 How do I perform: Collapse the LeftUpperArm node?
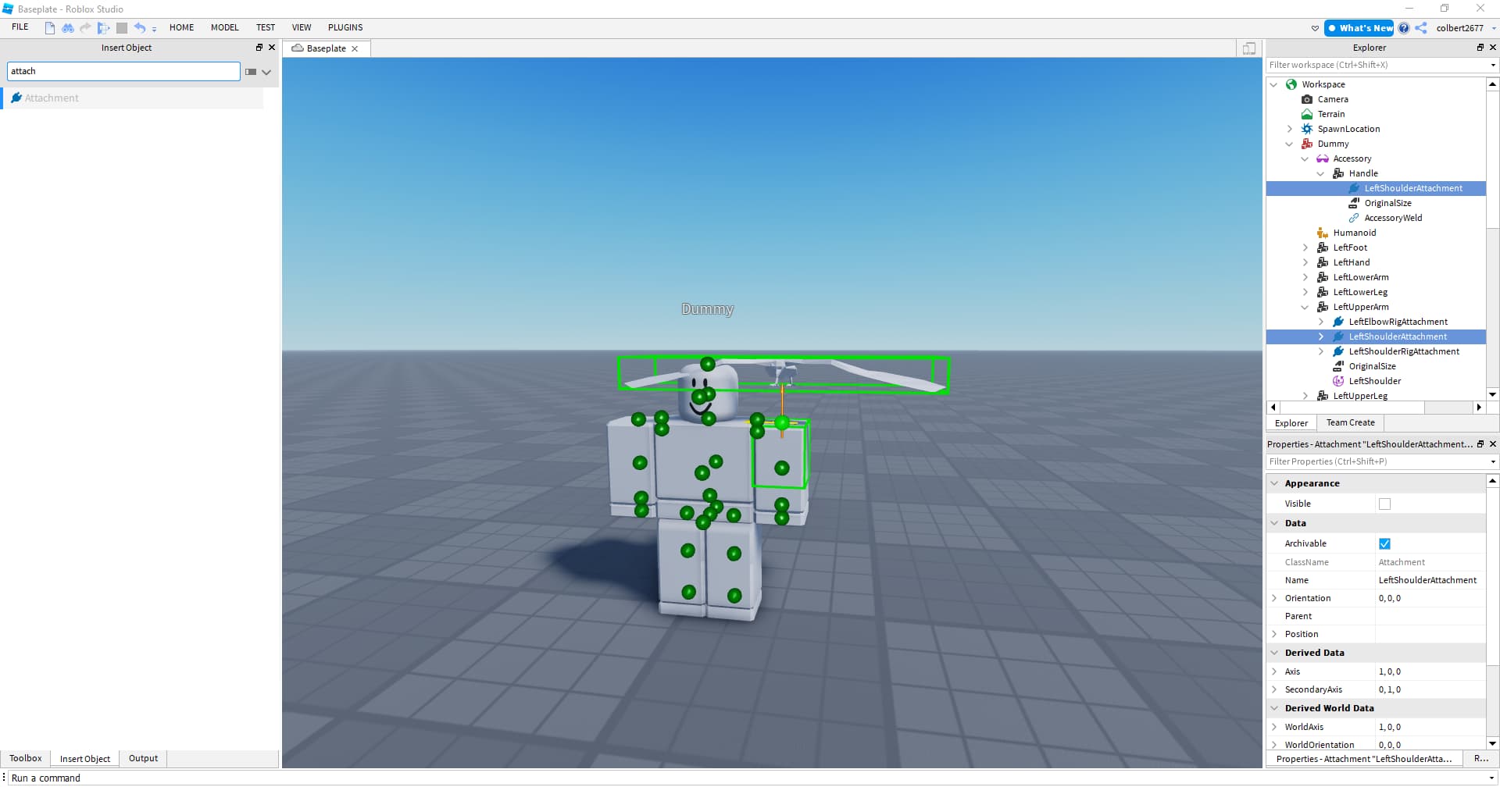[1305, 307]
